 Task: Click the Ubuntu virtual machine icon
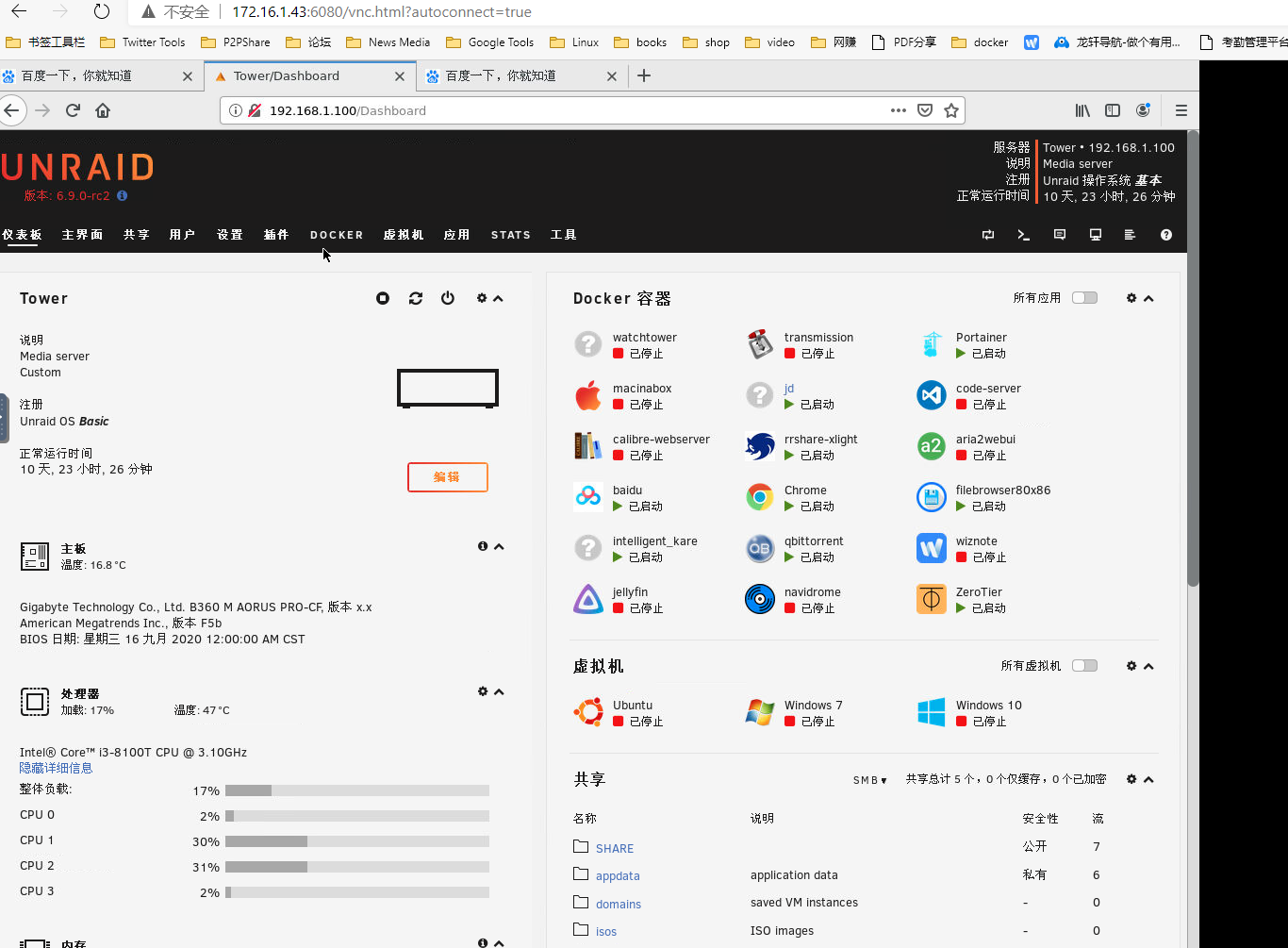pyautogui.click(x=588, y=712)
